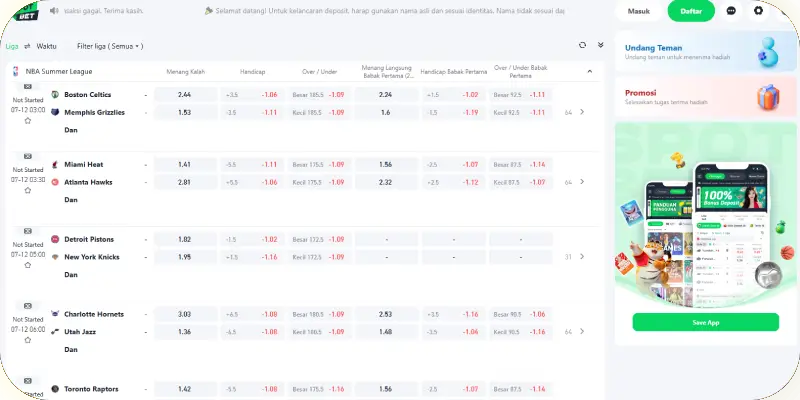Click the NBA Summer League logo icon

tap(15, 71)
